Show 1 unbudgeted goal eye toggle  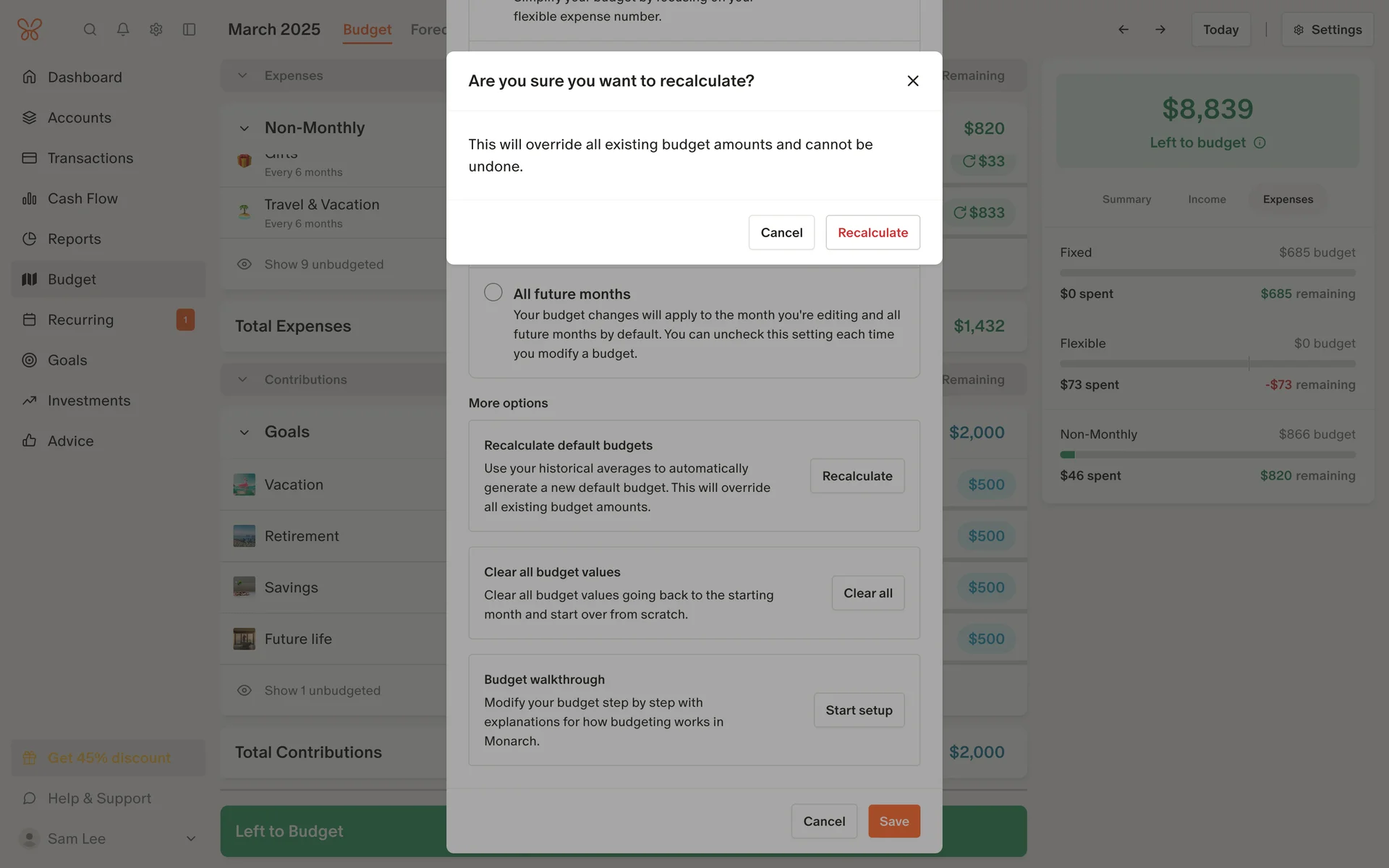click(x=245, y=691)
